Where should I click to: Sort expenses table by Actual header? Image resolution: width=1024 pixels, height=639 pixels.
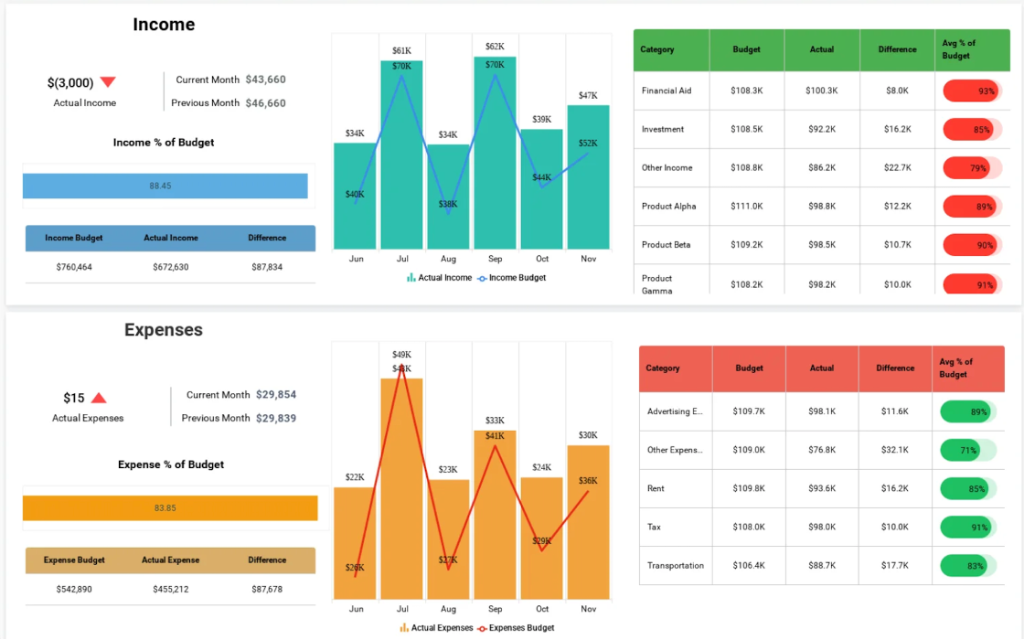coord(822,369)
